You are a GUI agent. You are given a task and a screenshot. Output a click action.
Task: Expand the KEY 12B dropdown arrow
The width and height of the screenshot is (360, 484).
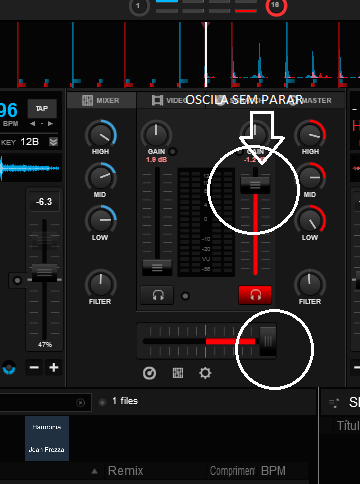(x=53, y=142)
